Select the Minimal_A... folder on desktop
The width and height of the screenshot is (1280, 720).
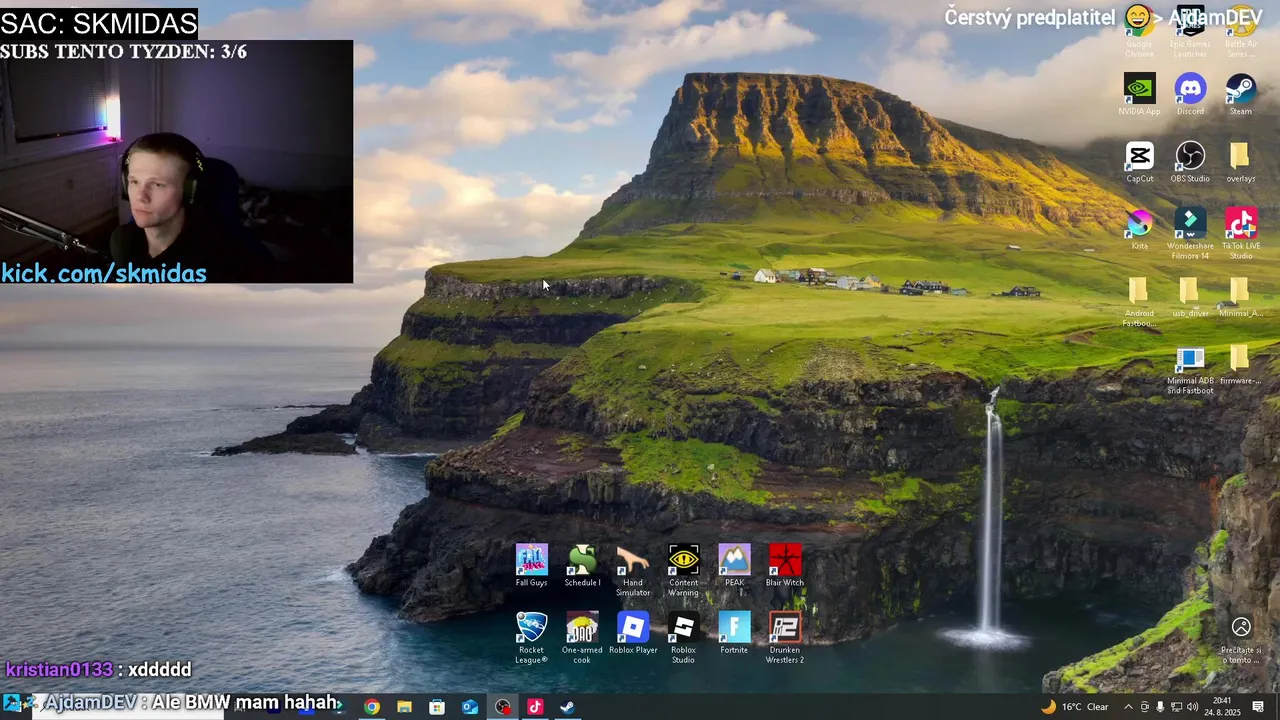tap(1241, 296)
